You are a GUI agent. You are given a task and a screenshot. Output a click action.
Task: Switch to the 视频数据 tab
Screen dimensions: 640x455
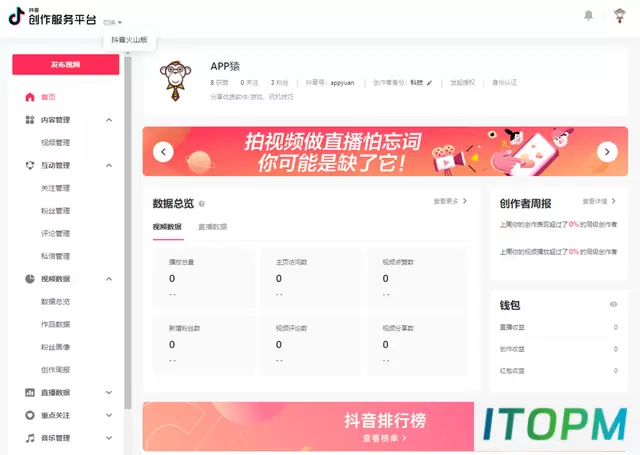point(167,227)
